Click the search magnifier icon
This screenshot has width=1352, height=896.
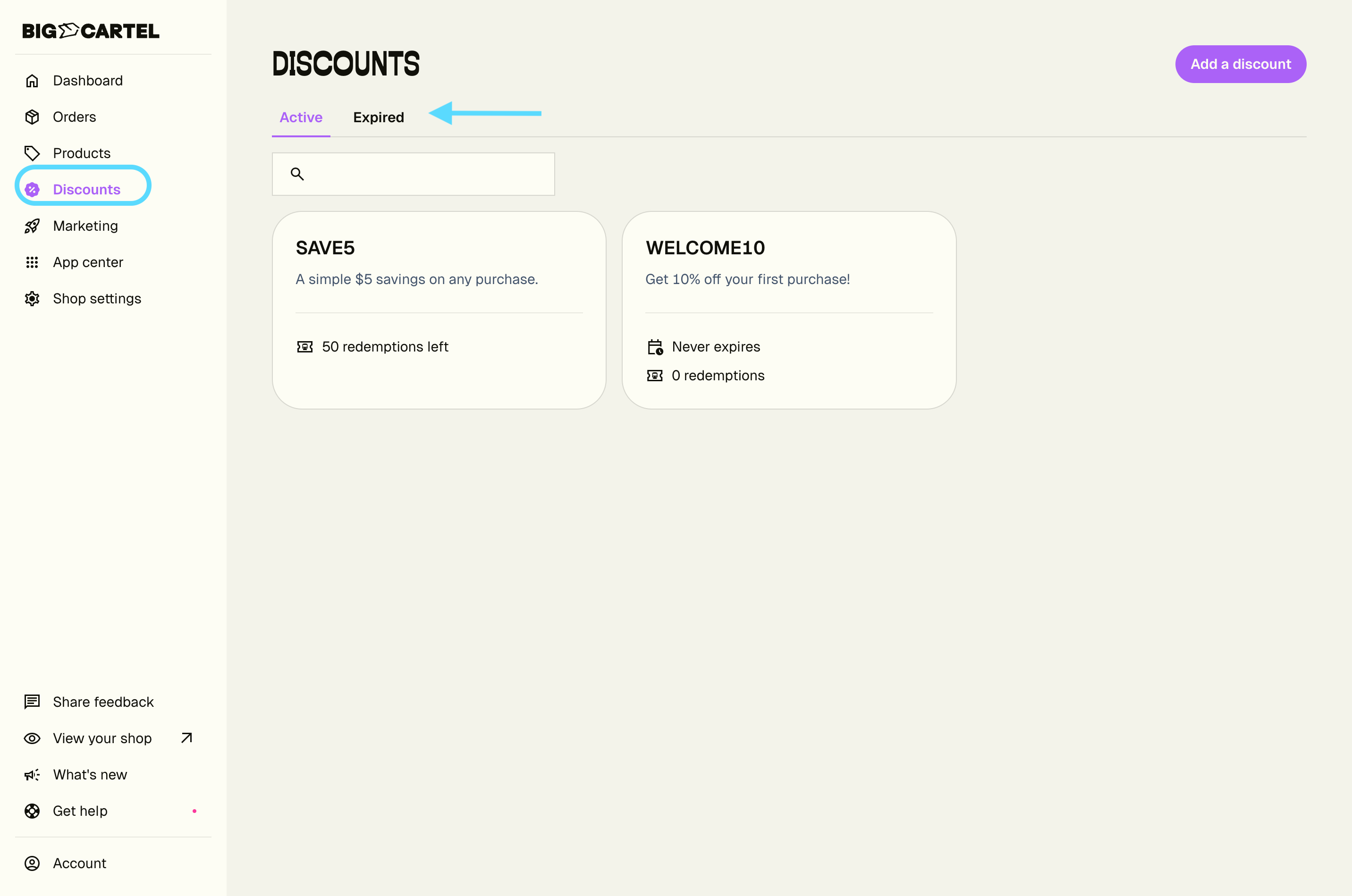click(297, 174)
